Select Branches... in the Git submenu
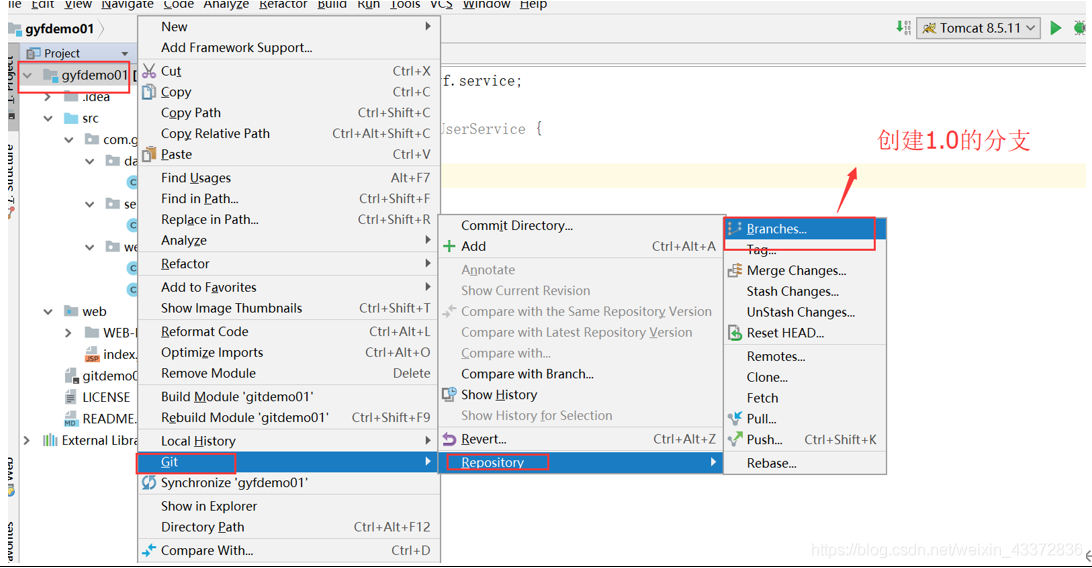1092x568 pixels. pos(776,229)
